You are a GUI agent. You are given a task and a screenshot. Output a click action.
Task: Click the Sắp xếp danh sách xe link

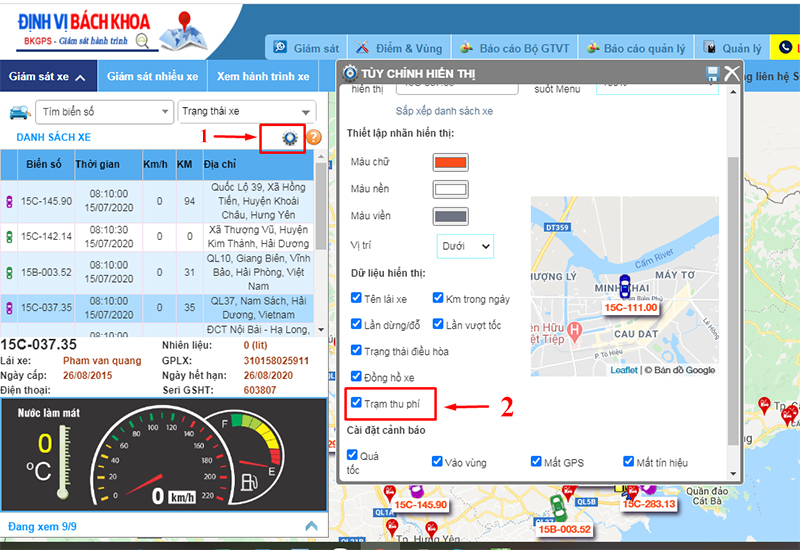pyautogui.click(x=444, y=111)
